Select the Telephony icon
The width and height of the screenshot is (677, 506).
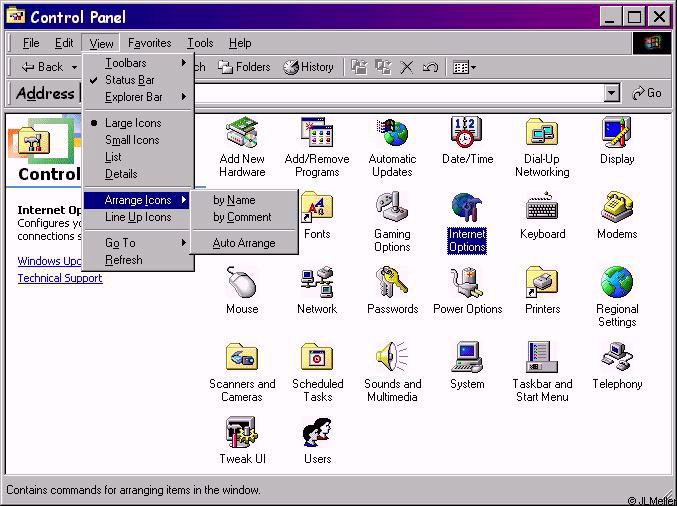tap(617, 357)
